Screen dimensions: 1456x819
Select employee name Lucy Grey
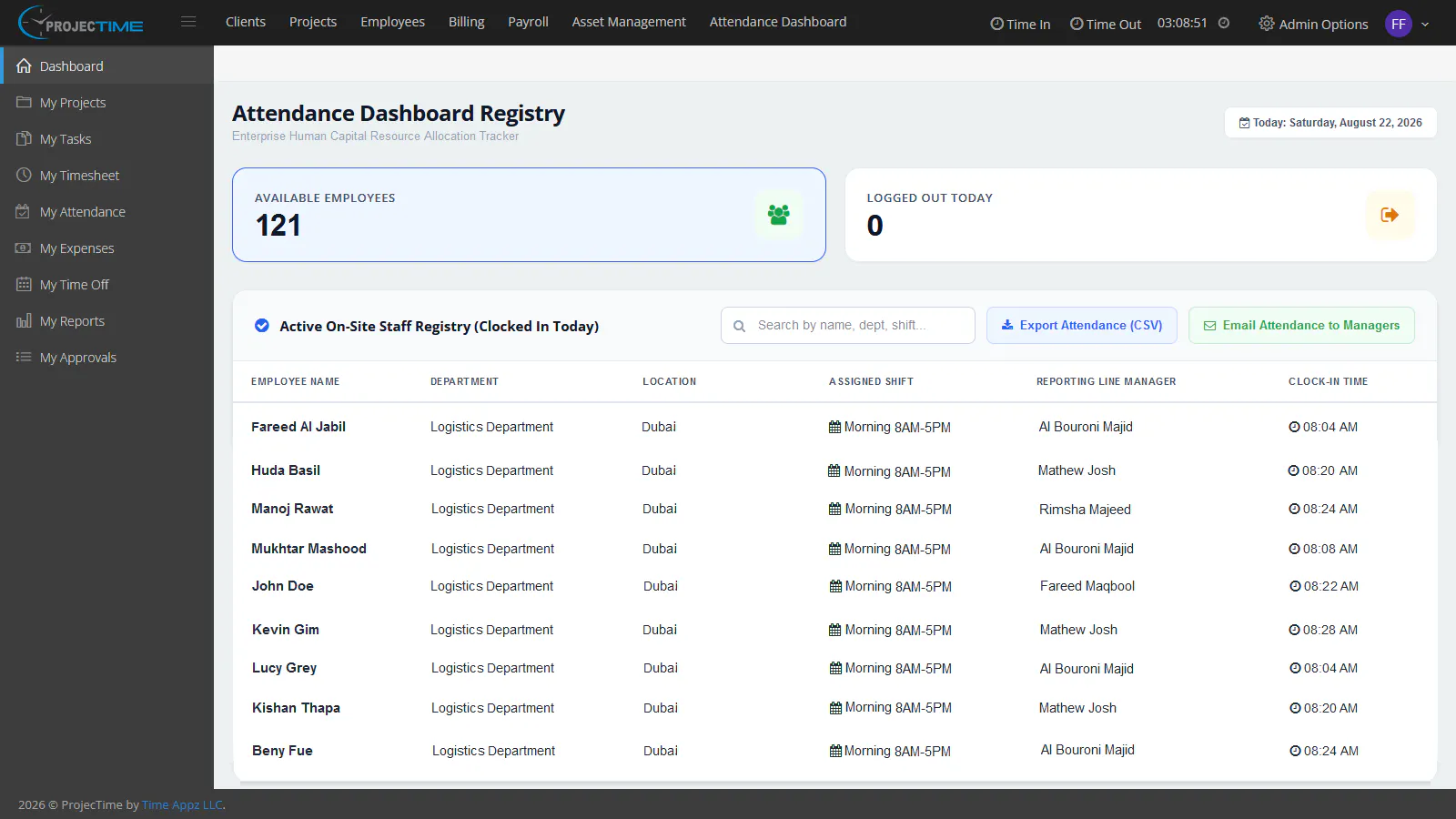(285, 668)
